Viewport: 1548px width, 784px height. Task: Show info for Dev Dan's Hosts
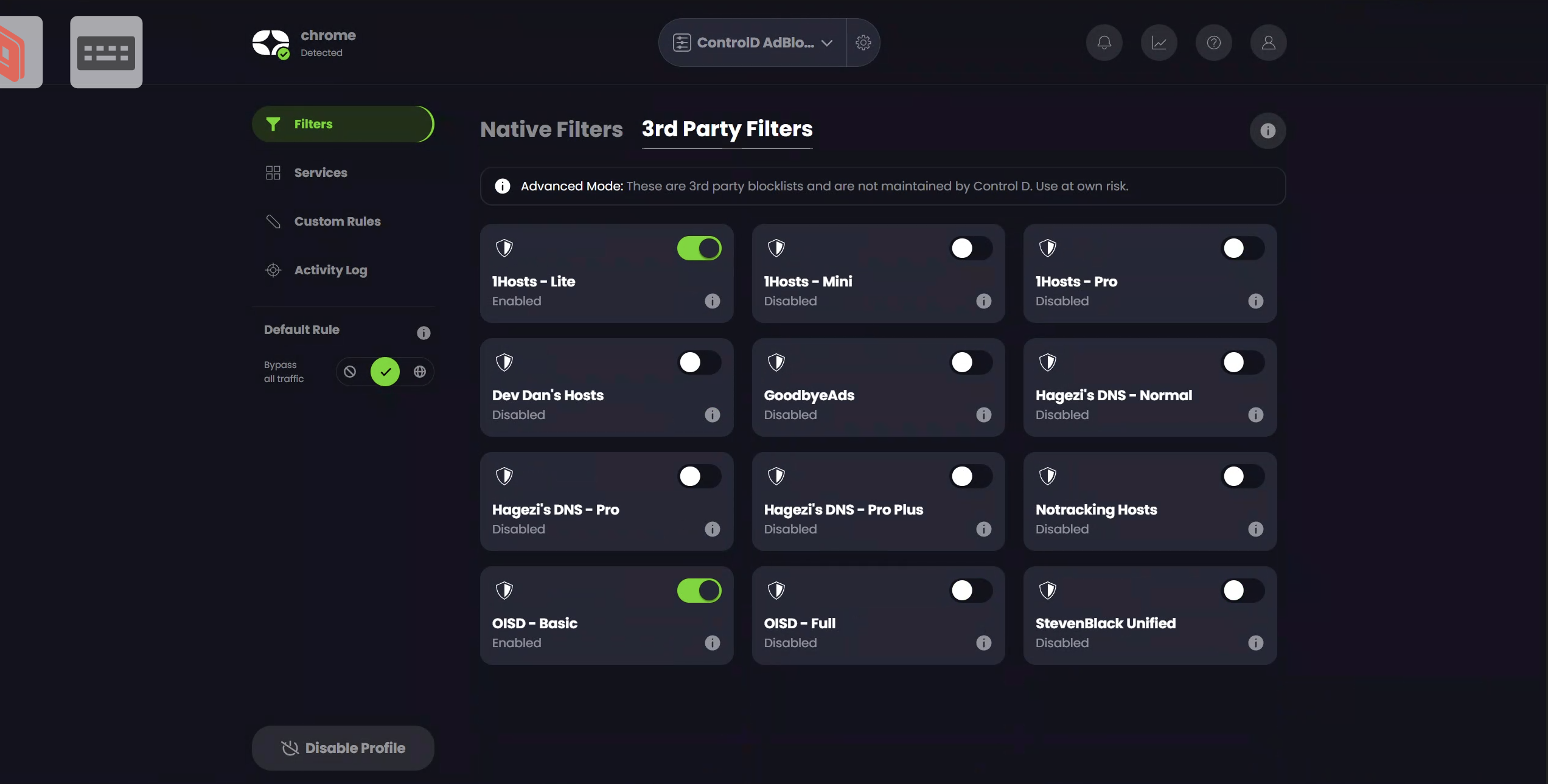(x=712, y=415)
